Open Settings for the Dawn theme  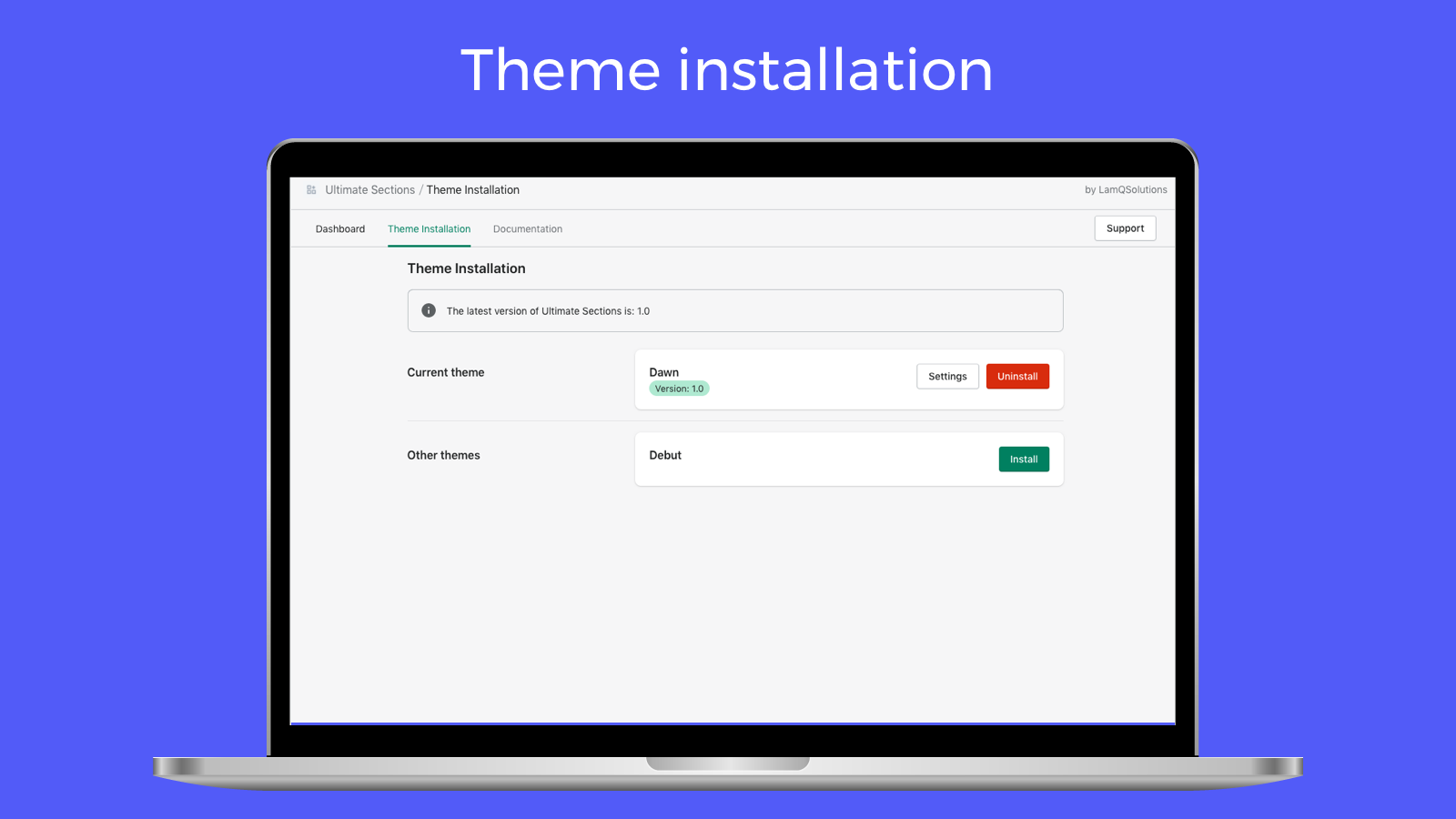point(947,376)
